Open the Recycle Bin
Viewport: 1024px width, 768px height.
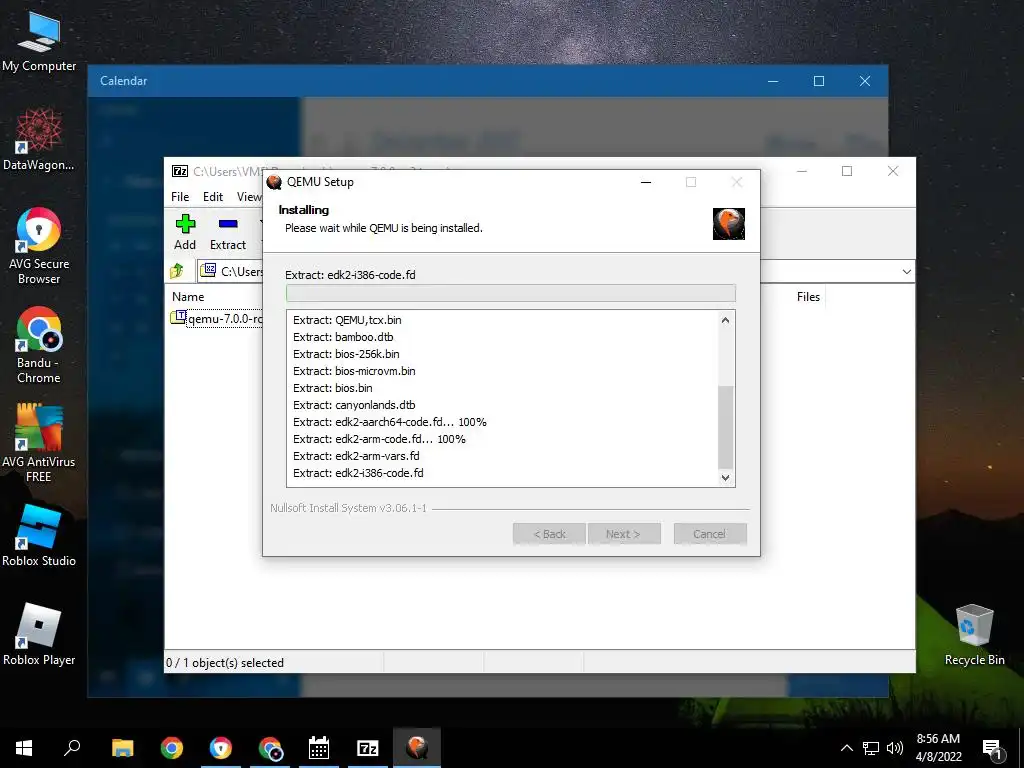[974, 634]
